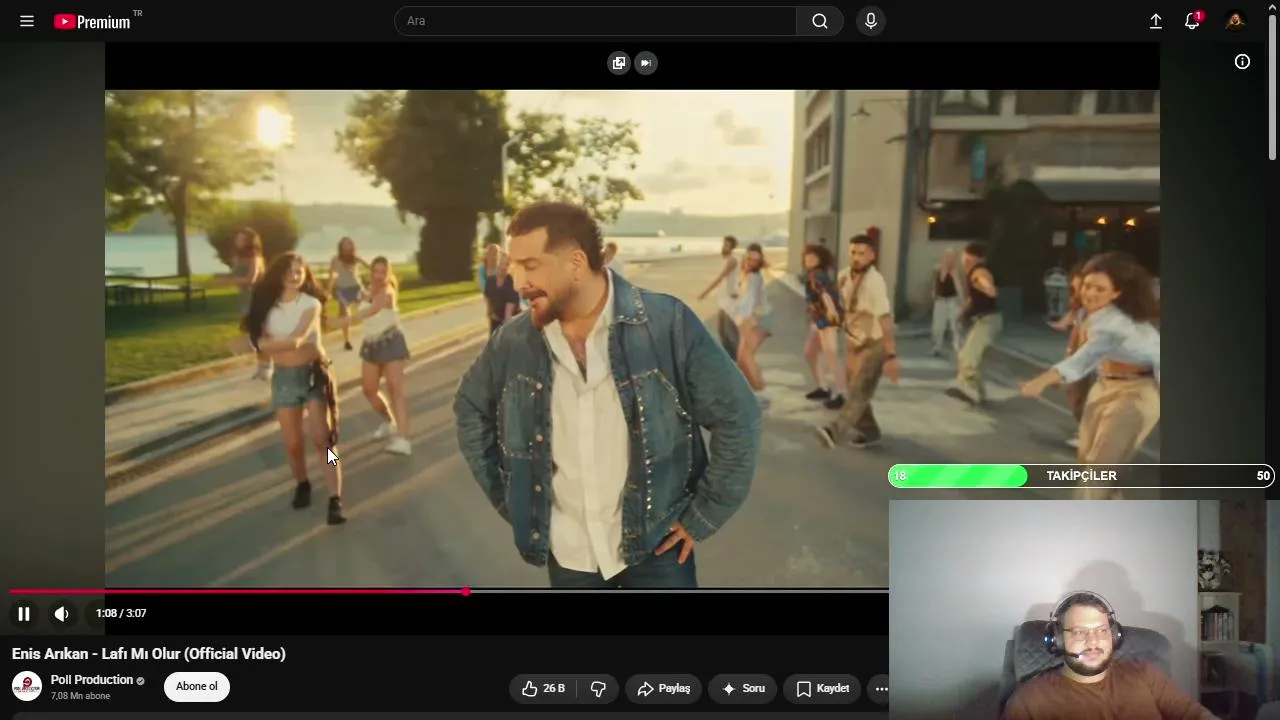Like the video (26 B)
This screenshot has height=720, width=1280.
[544, 689]
